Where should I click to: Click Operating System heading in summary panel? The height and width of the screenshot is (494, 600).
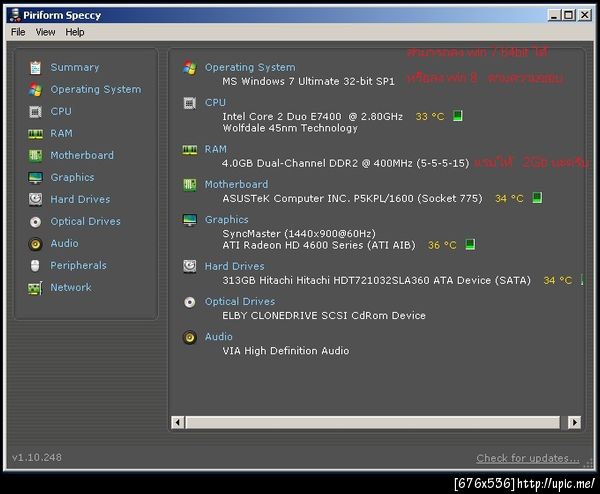pos(250,68)
